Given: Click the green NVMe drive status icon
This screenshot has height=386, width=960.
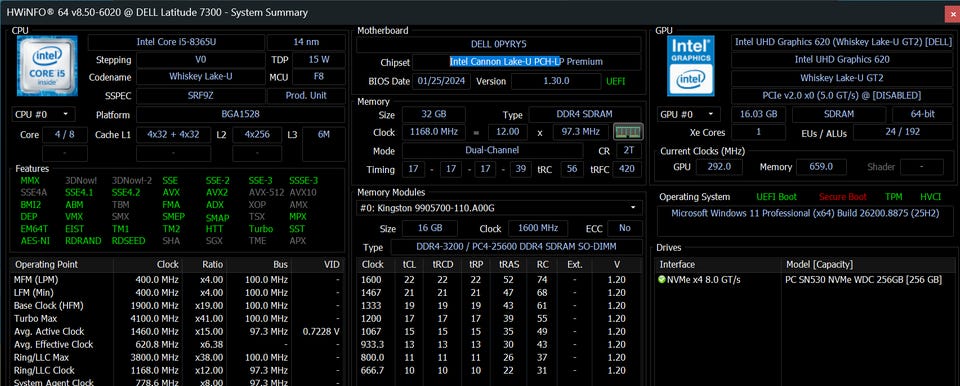Looking at the screenshot, I should 661,279.
